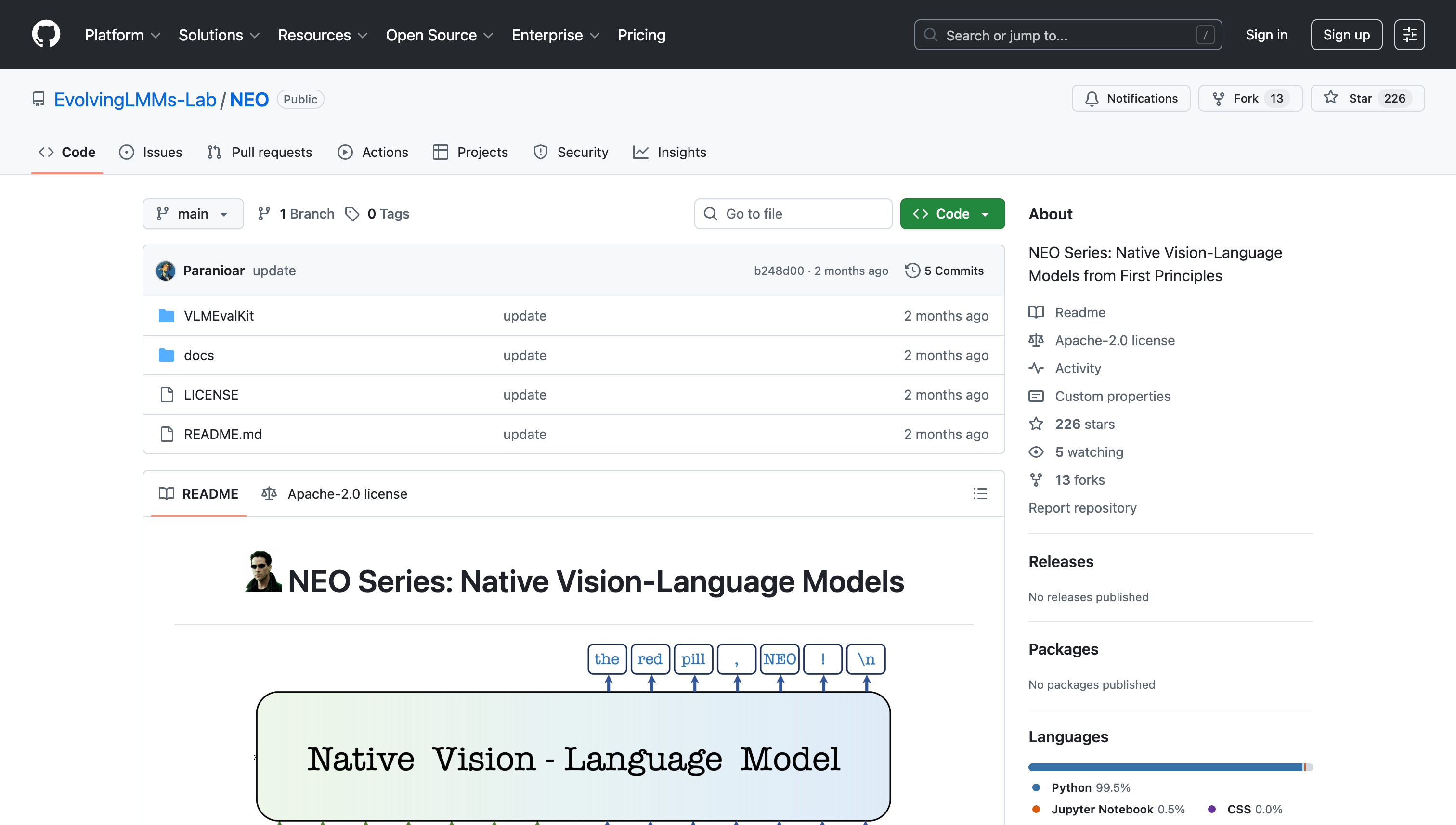The image size is (1456, 825).
Task: Open the EvolvingLMMs-Lab organization link
Action: click(135, 100)
